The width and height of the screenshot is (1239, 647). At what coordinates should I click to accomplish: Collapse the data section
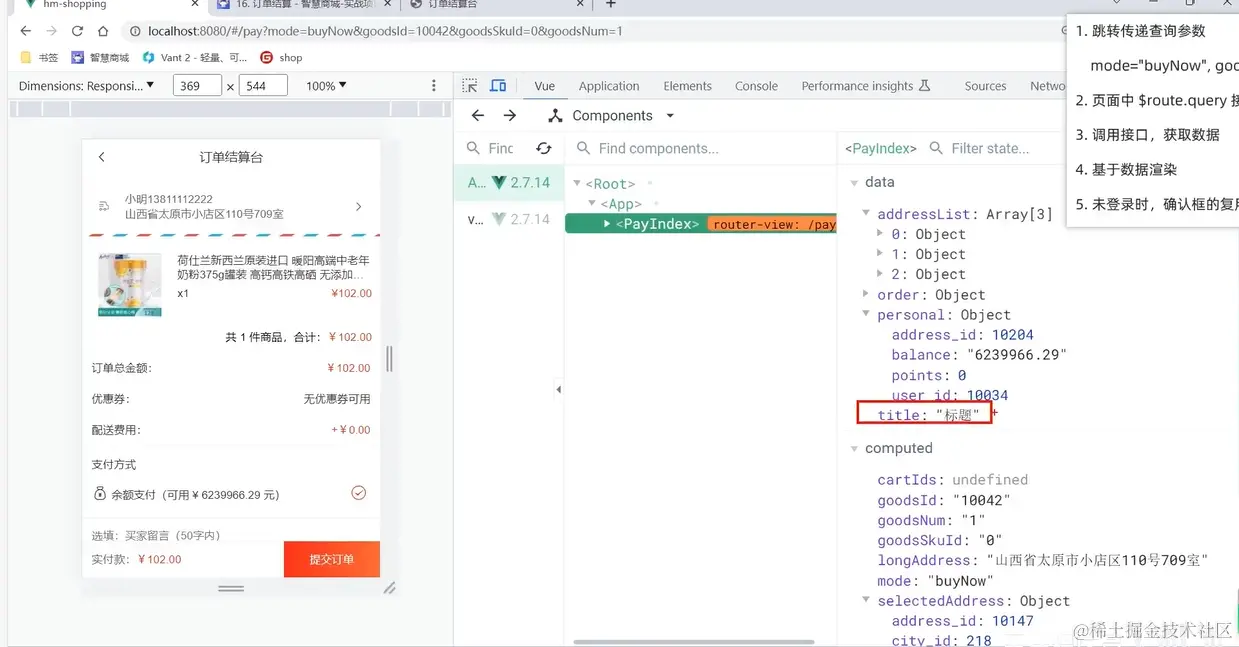pos(853,183)
